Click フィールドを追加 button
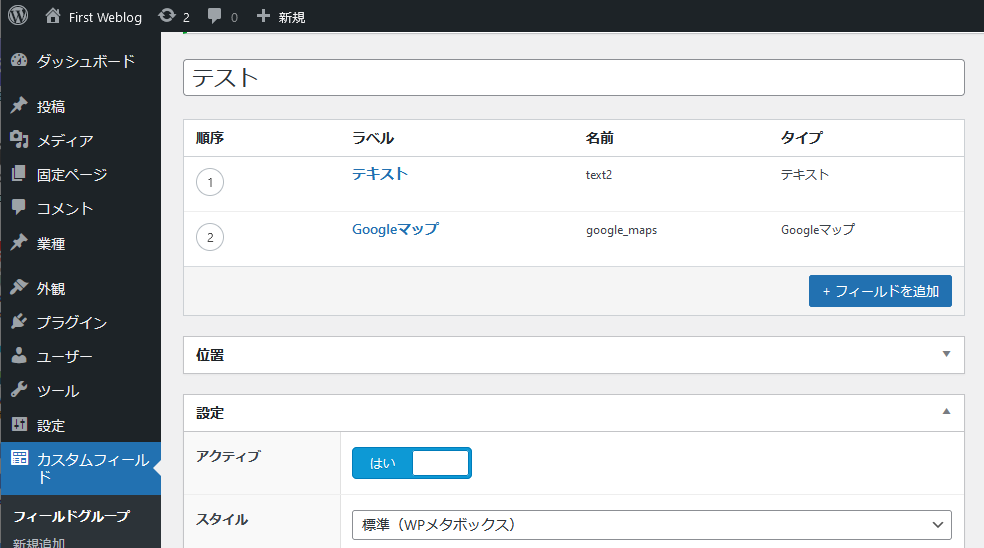The width and height of the screenshot is (984, 548). point(880,291)
